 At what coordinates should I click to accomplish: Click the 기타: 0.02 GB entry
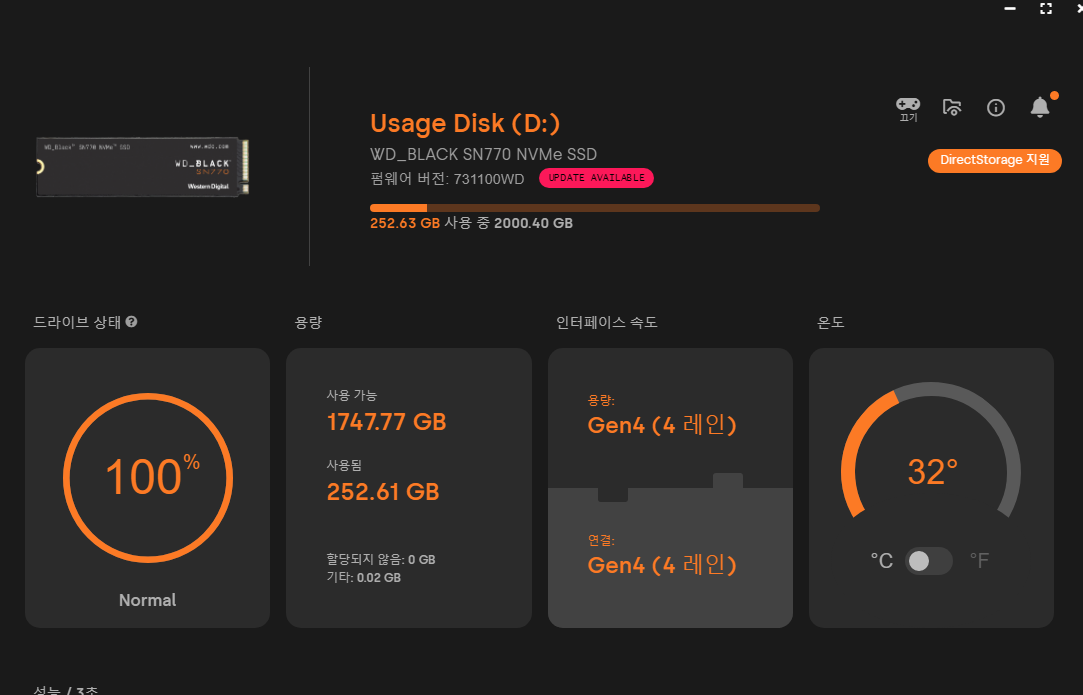point(363,578)
